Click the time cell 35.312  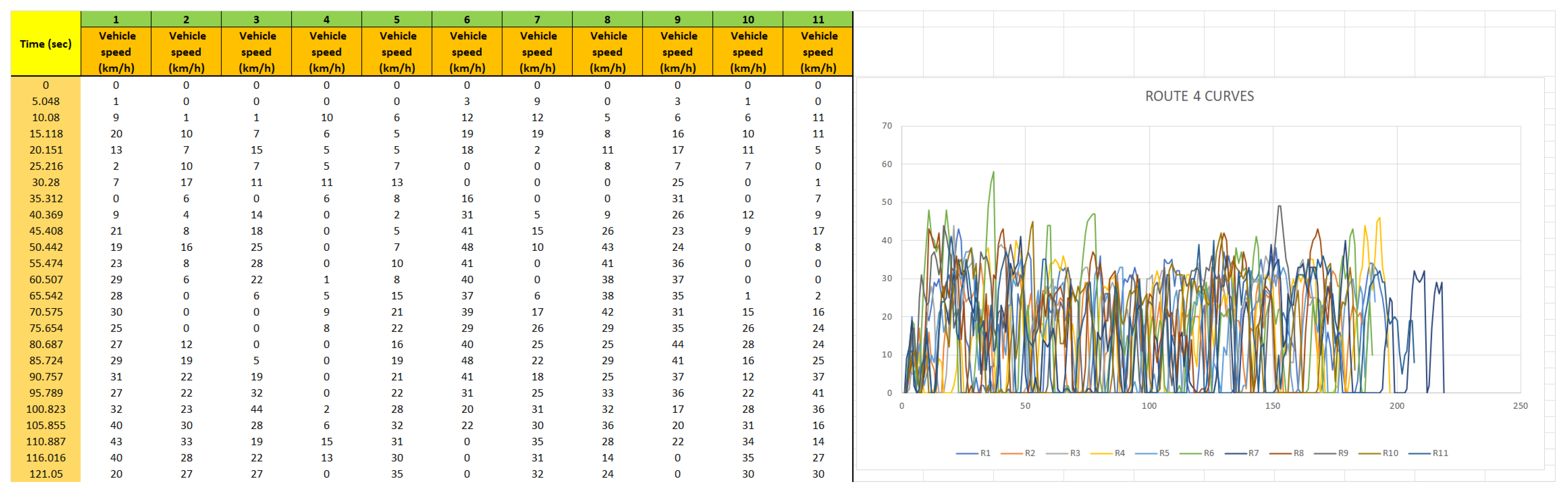(x=46, y=199)
